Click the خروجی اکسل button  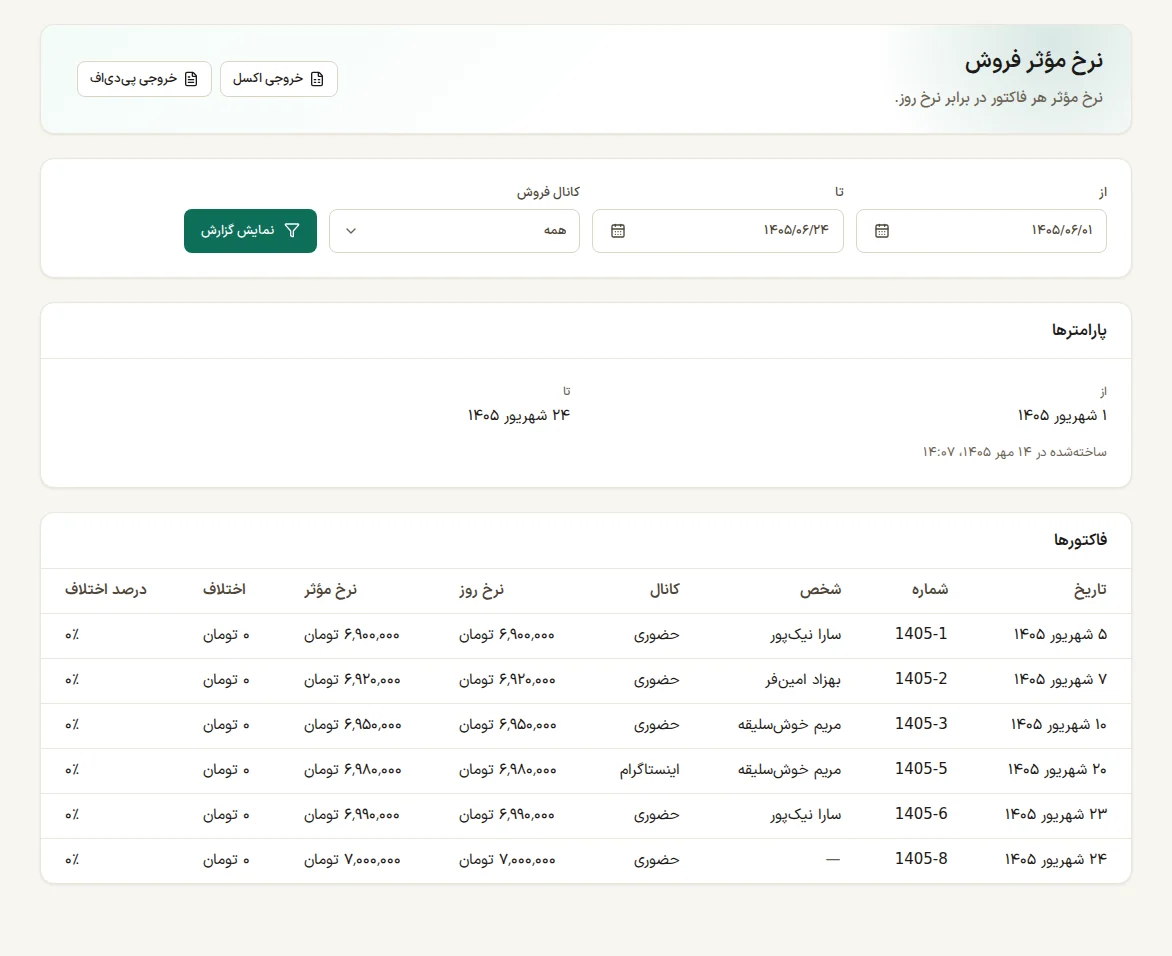click(x=279, y=79)
